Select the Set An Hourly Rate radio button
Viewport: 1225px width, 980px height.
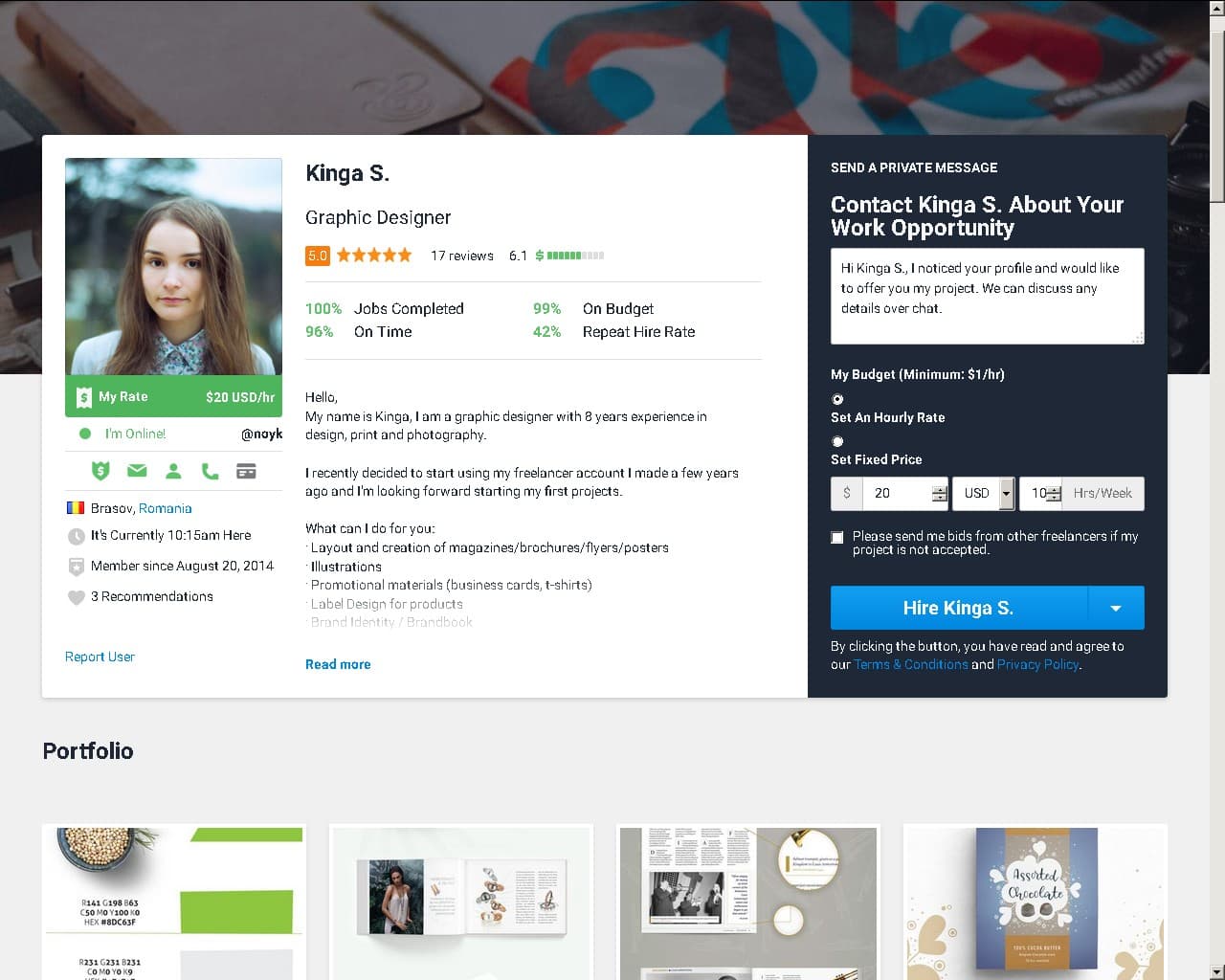837,399
